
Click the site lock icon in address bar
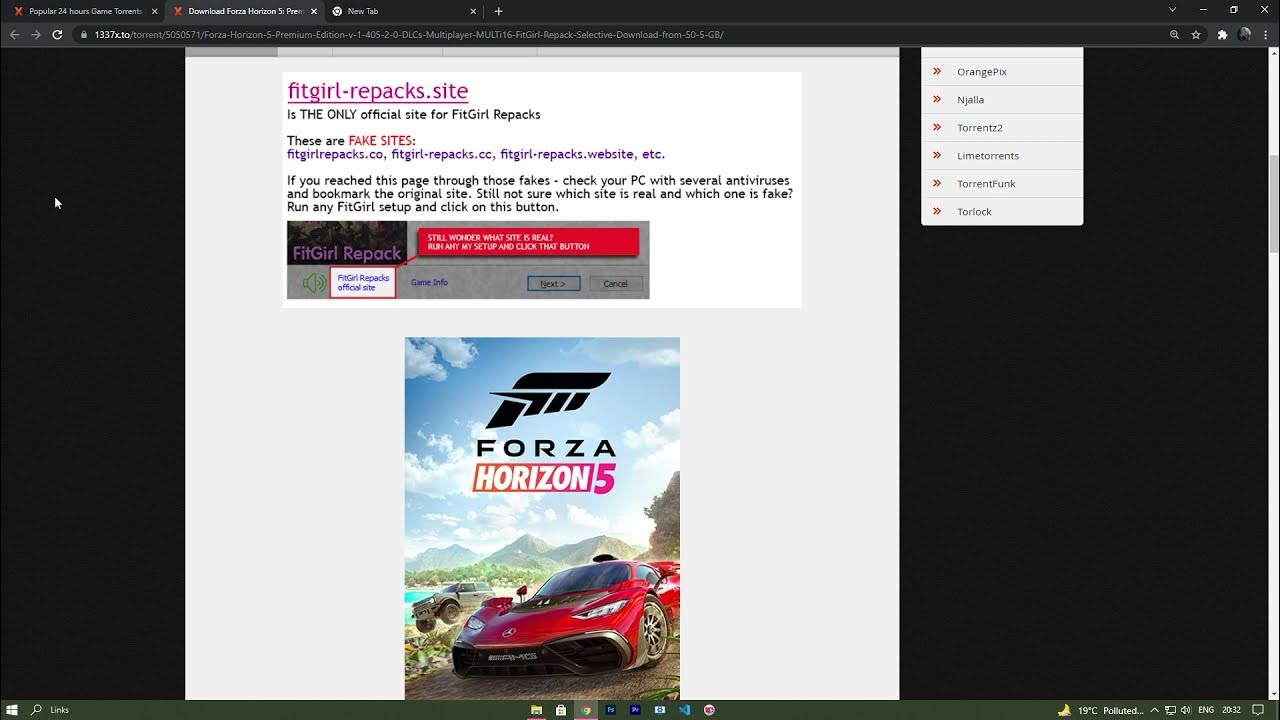(85, 34)
